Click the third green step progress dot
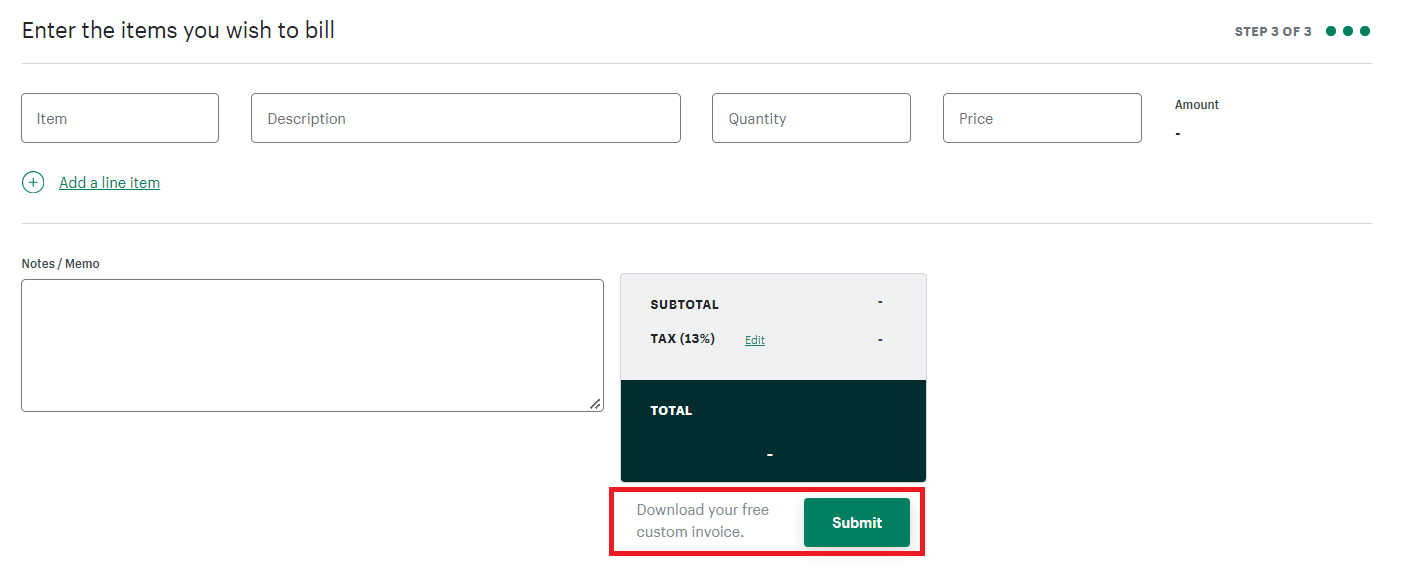 point(1365,31)
